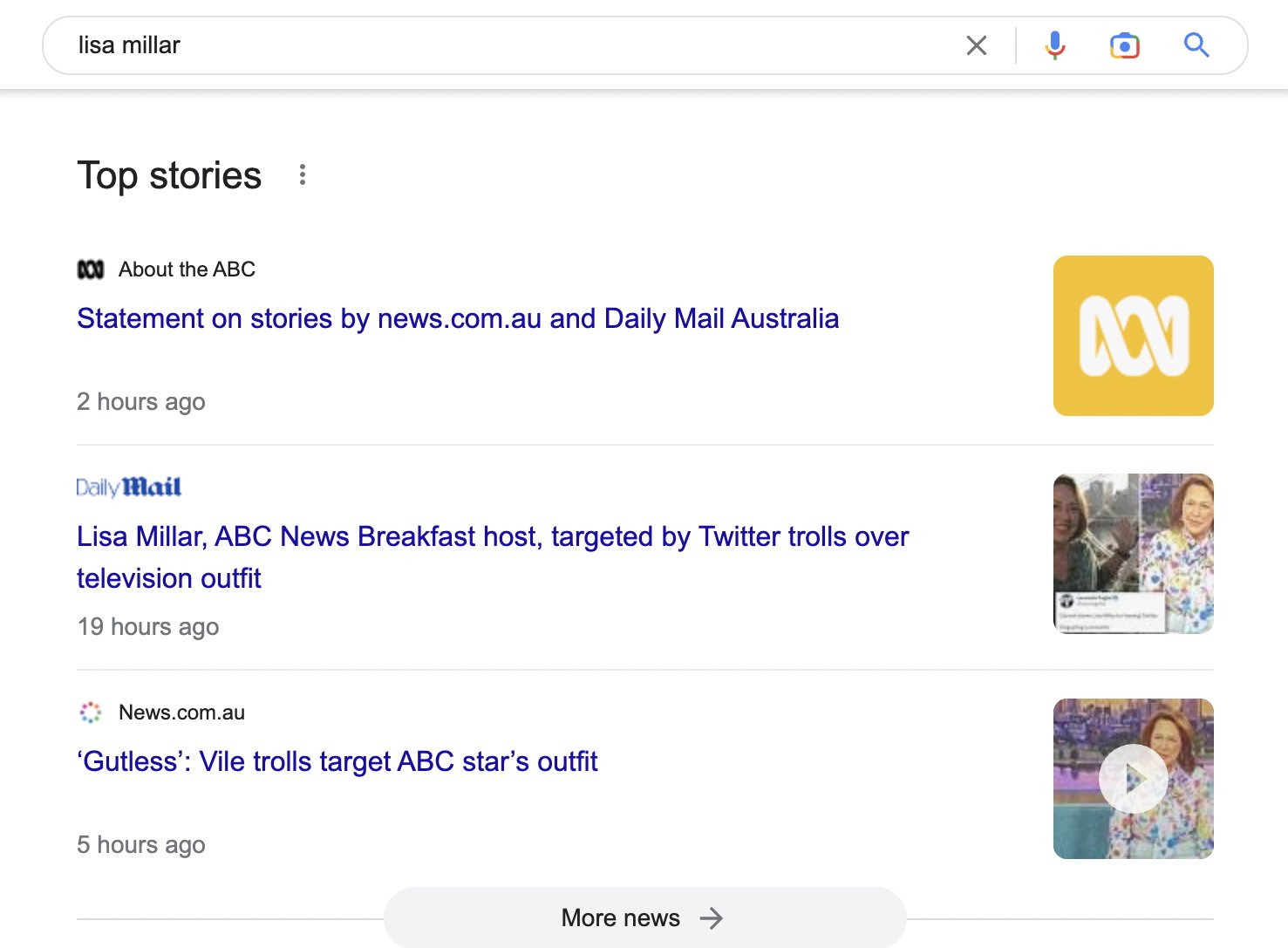Click the '5 hours ago' timestamp

coord(141,845)
